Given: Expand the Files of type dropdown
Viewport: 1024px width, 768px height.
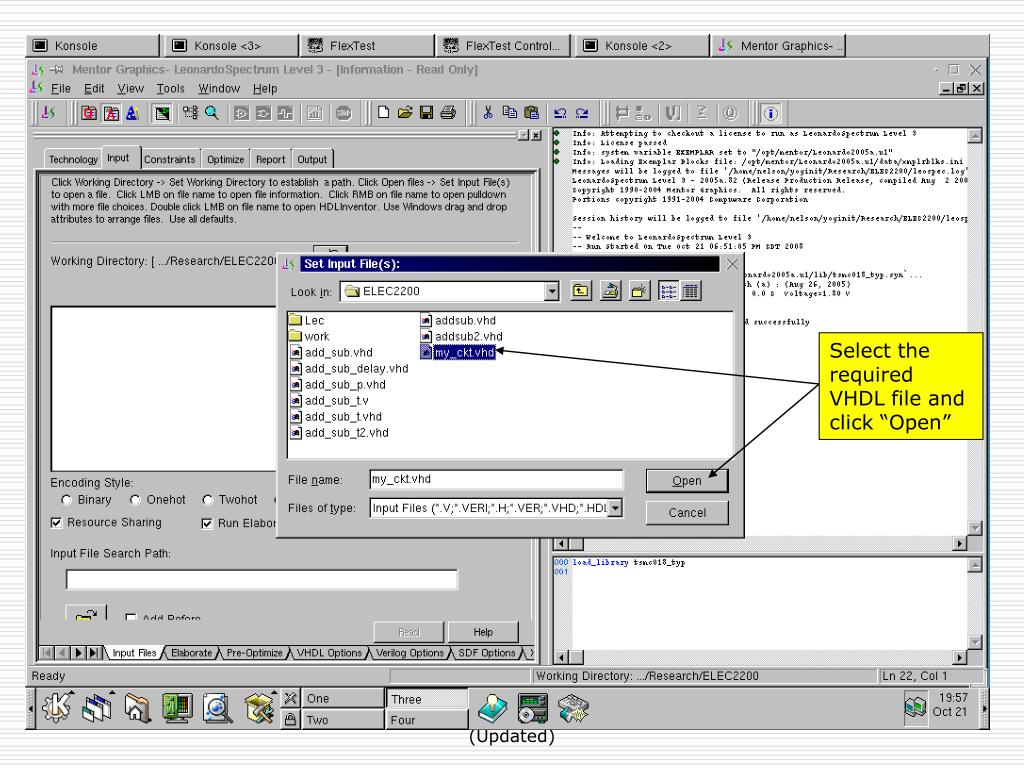Looking at the screenshot, I should pos(615,507).
